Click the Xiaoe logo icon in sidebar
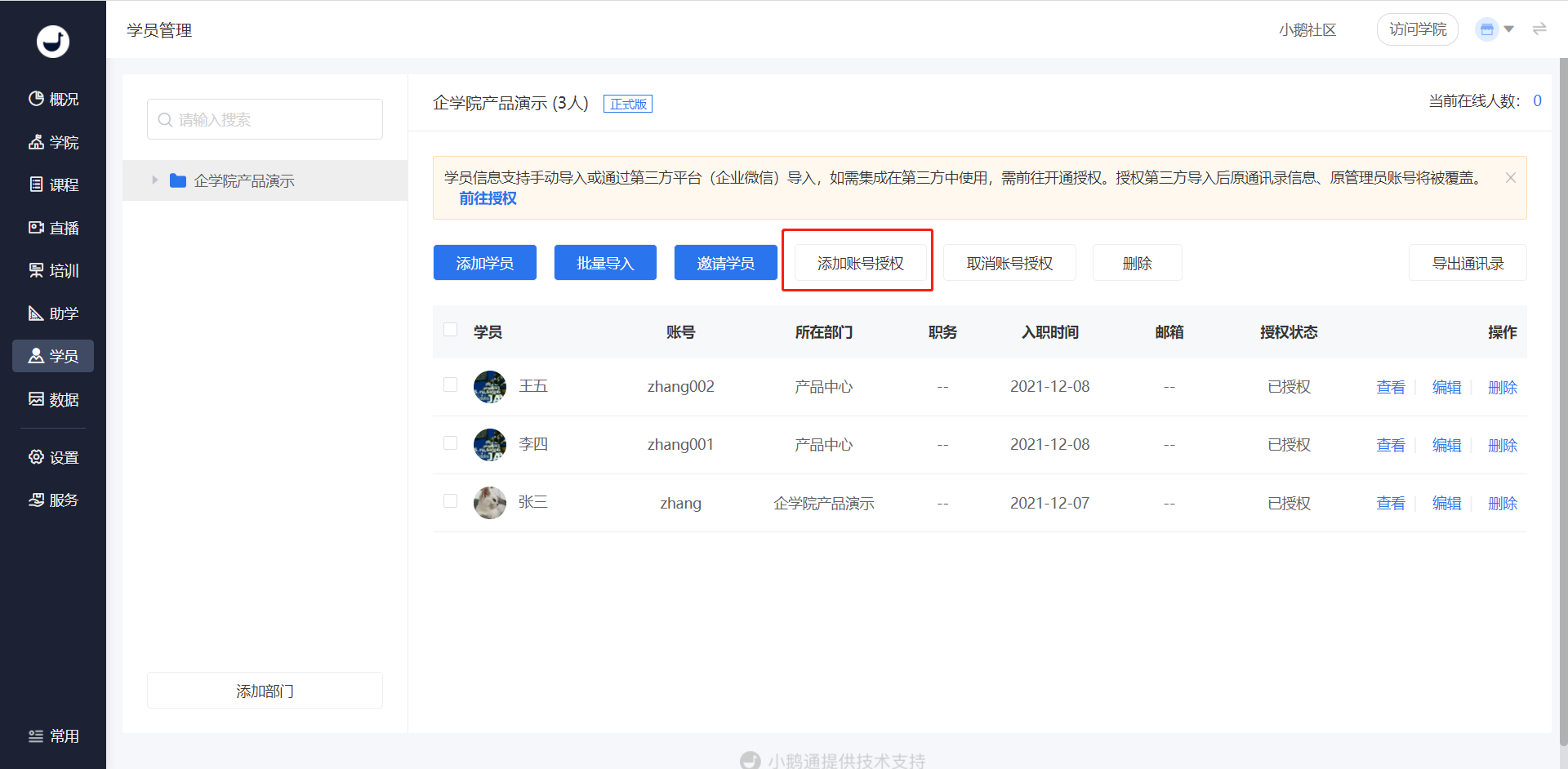1568x769 pixels. 53,41
